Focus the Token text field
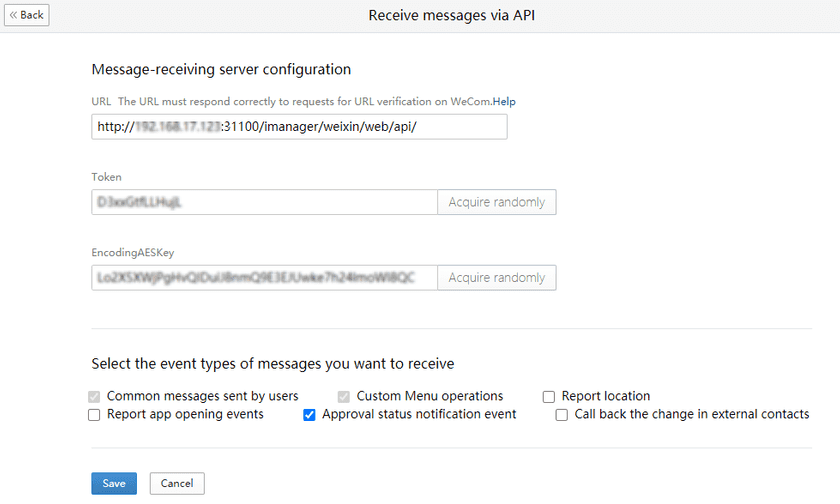Screen dimensions: 840x504 tap(264, 202)
